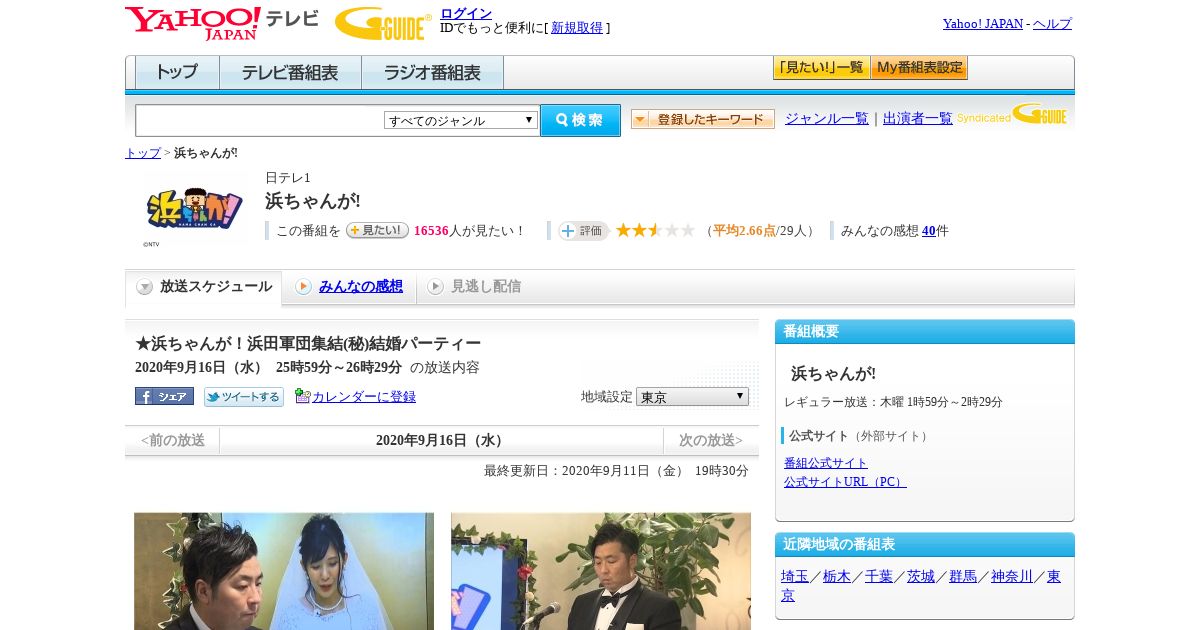Open the wedding couple photo thumbnail
This screenshot has height=630, width=1200.
point(284,571)
